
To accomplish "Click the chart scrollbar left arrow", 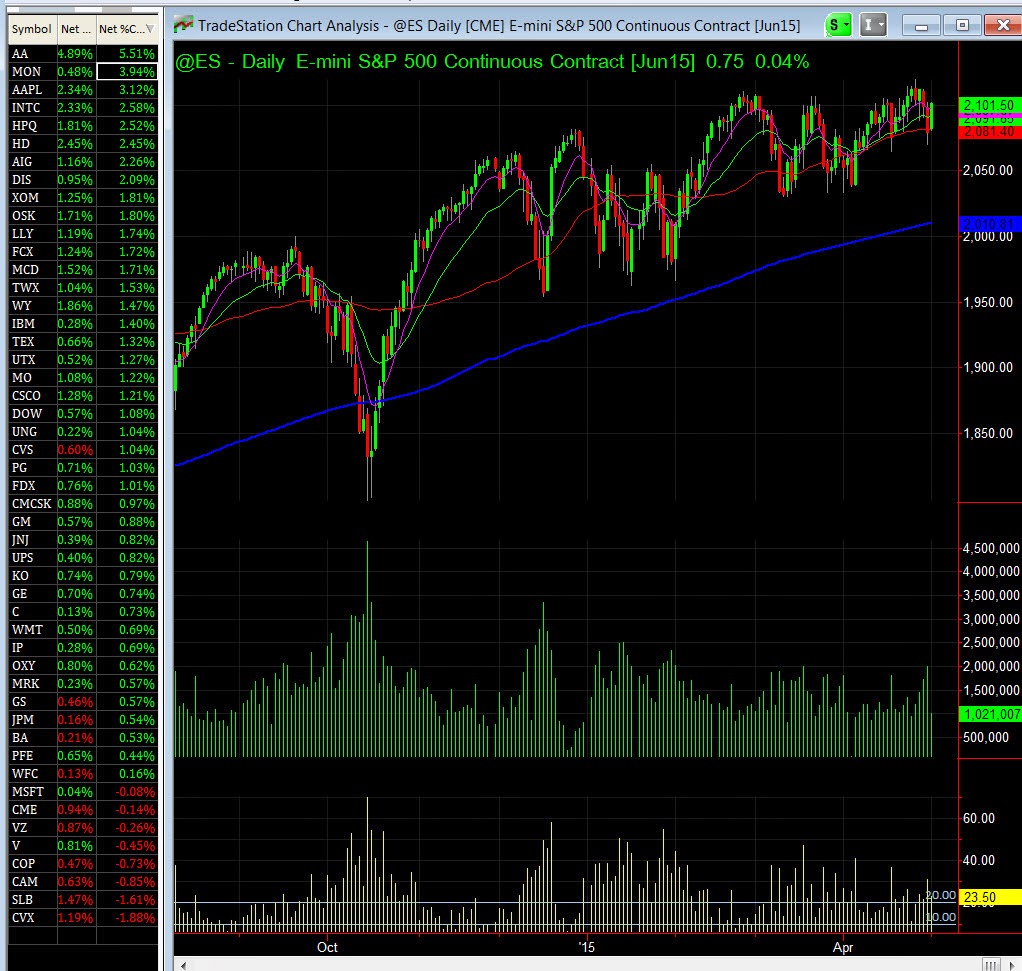I will (x=184, y=965).
